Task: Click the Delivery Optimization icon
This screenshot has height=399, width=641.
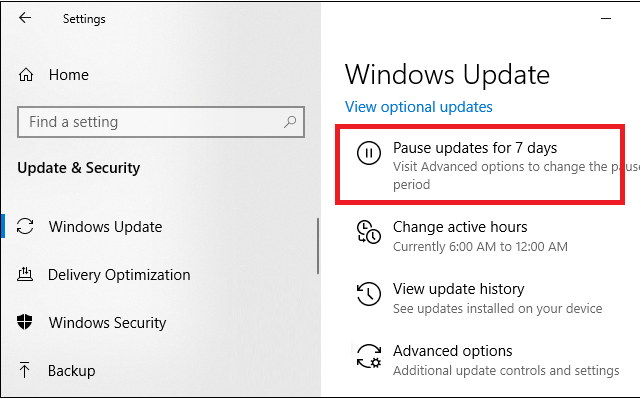Action: (x=25, y=274)
